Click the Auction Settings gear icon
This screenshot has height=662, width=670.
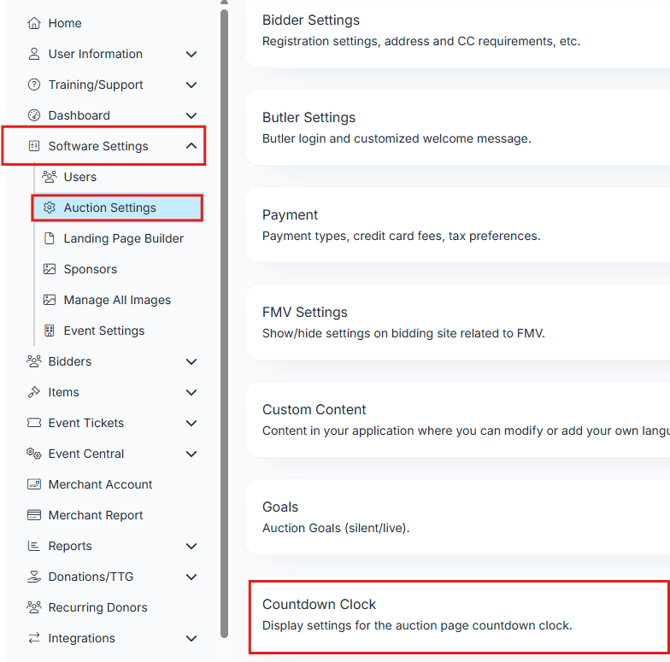pyautogui.click(x=49, y=208)
